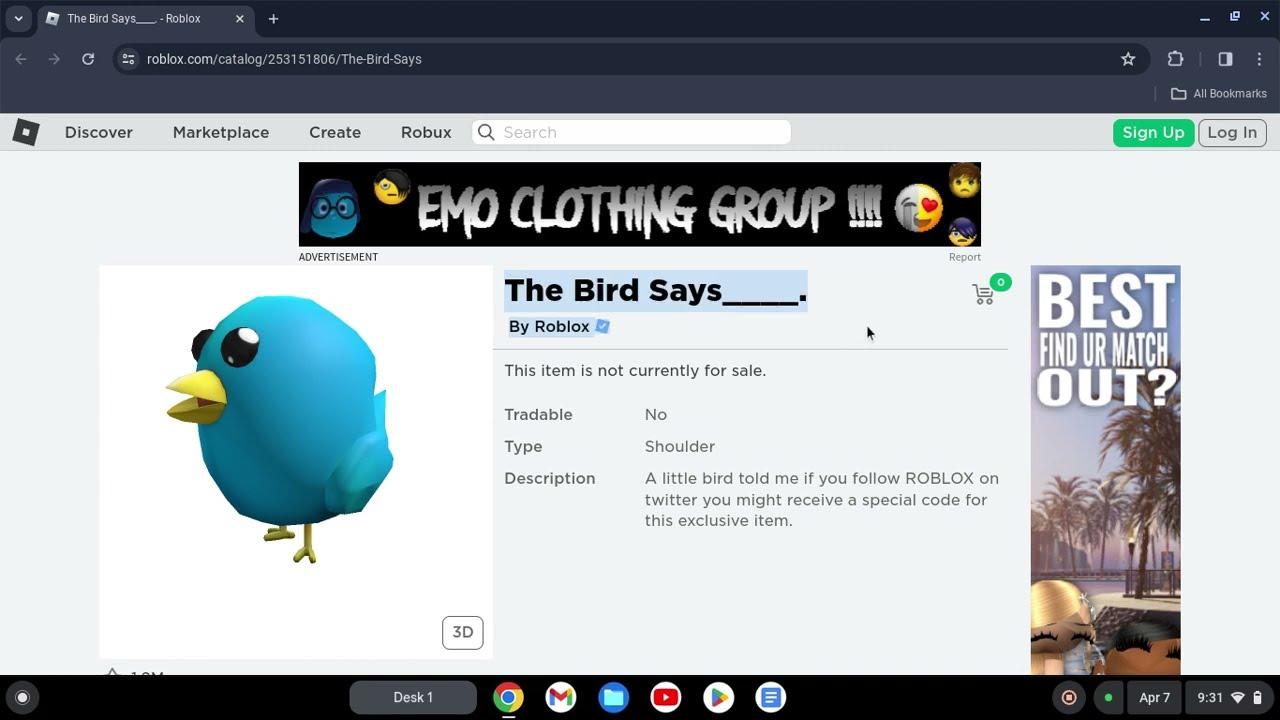Viewport: 1280px width, 720px height.
Task: Click the screen recording stop icon
Action: click(1069, 697)
